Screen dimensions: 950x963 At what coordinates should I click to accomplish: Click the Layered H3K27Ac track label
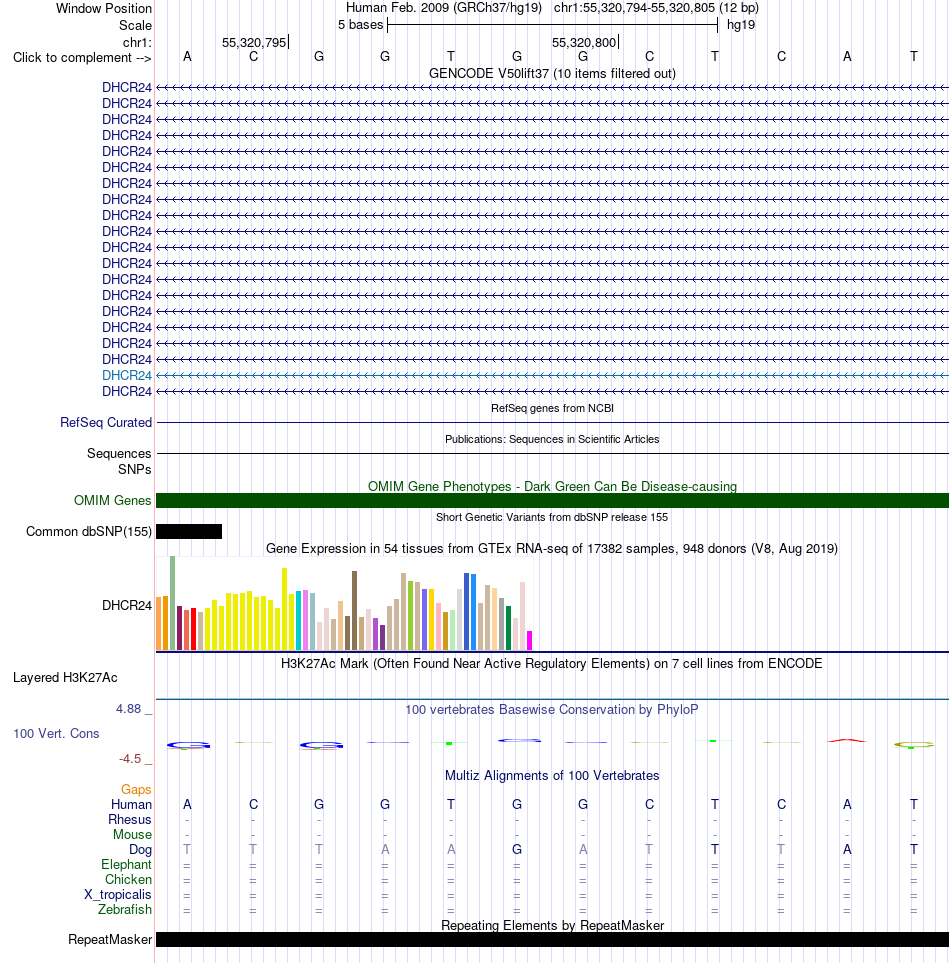pyautogui.click(x=65, y=677)
